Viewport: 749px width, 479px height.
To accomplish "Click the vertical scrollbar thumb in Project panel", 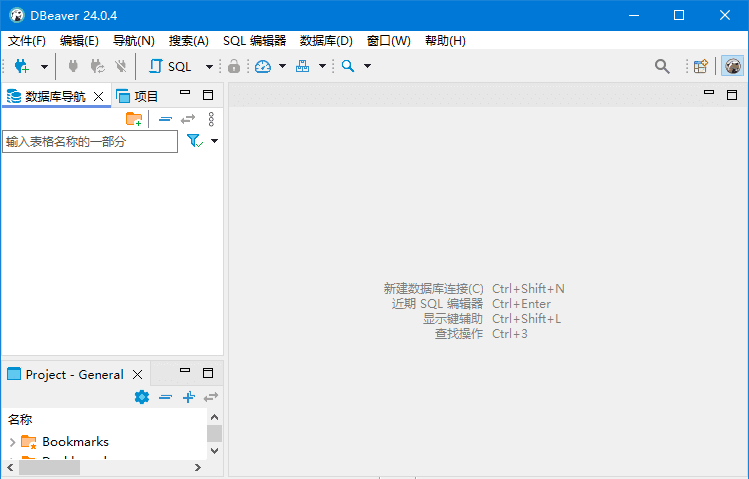I will point(214,433).
